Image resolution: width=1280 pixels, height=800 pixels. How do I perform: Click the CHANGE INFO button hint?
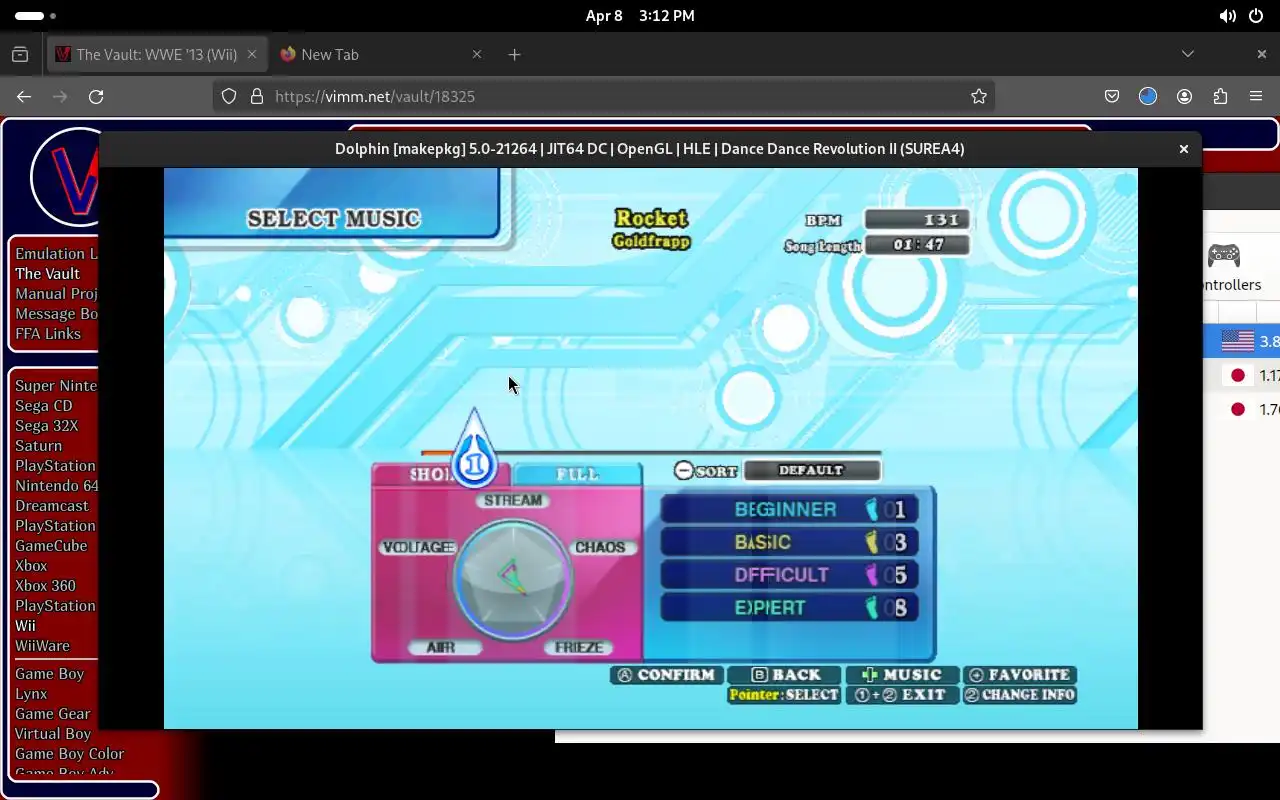(1019, 695)
